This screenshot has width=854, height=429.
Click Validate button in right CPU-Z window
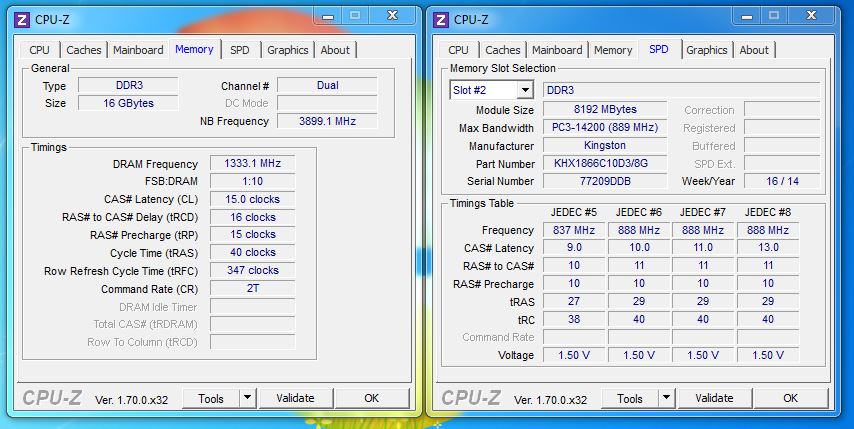pyautogui.click(x=715, y=399)
